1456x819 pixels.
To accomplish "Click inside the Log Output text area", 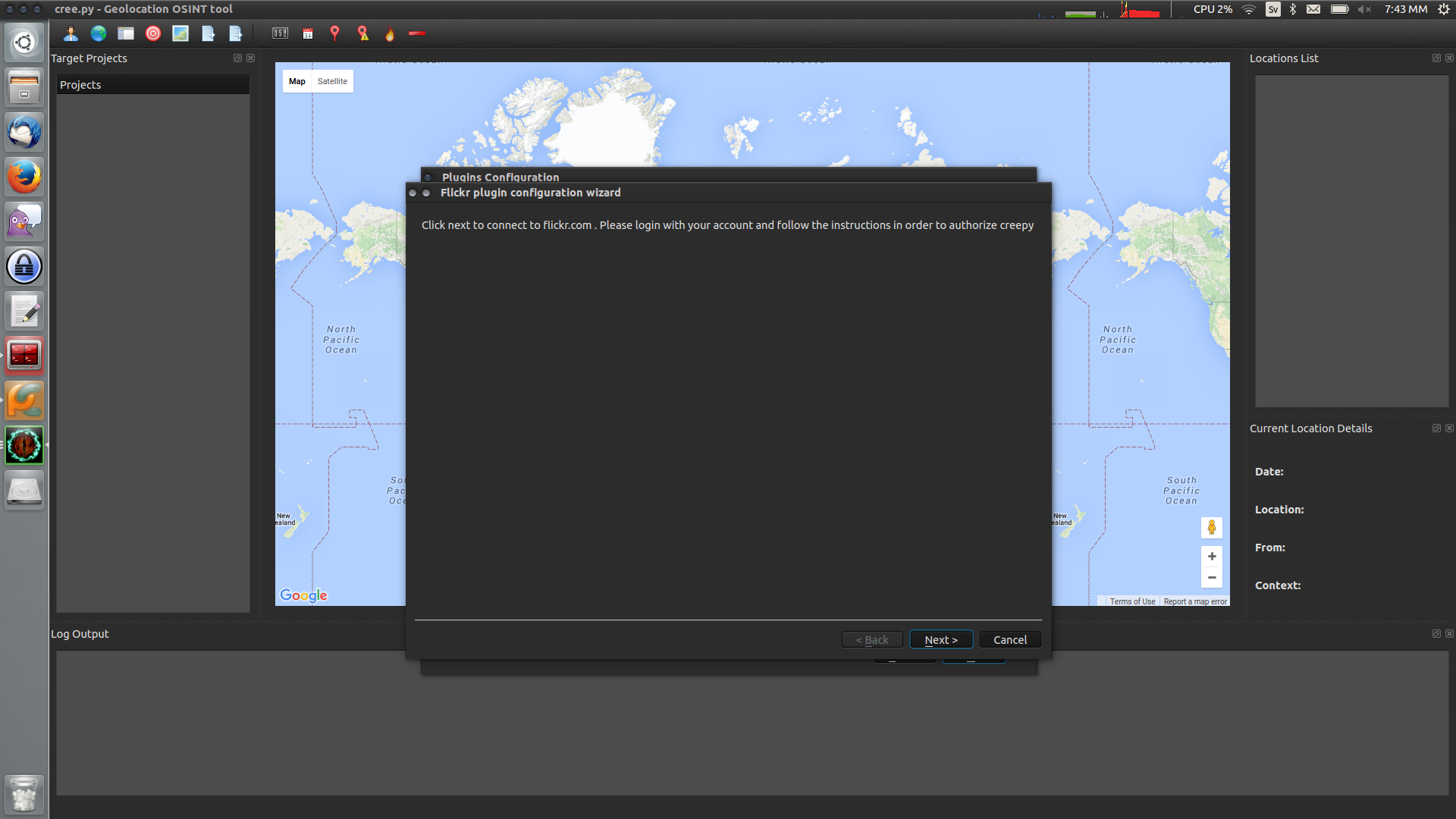I will pyautogui.click(x=752, y=723).
